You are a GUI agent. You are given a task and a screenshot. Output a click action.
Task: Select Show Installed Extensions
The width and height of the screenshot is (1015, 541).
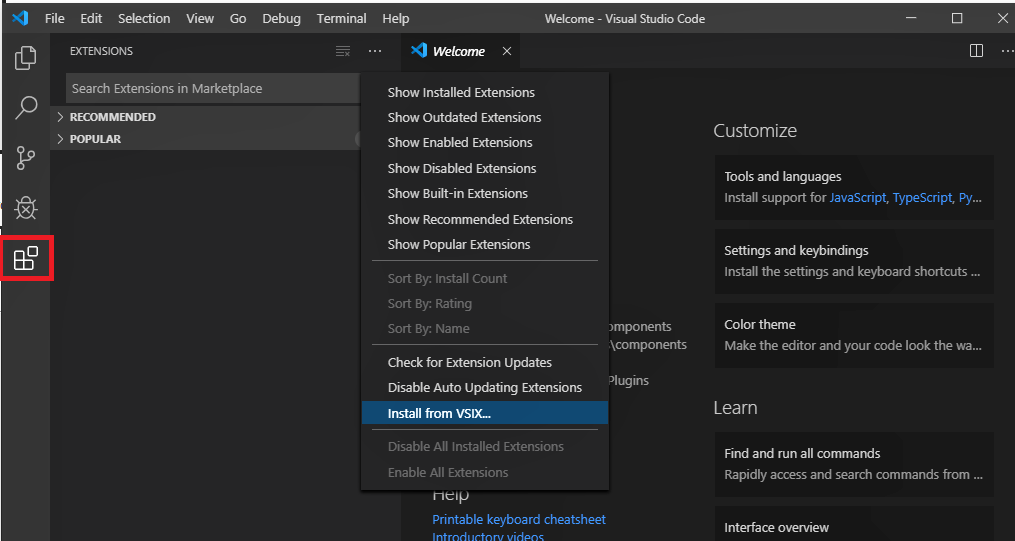click(485, 93)
